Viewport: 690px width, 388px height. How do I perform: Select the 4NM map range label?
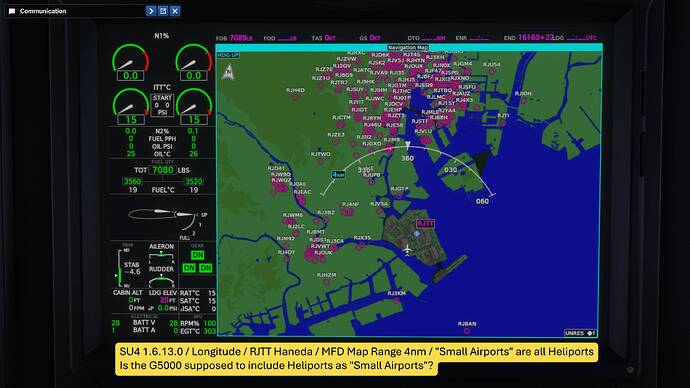(338, 175)
